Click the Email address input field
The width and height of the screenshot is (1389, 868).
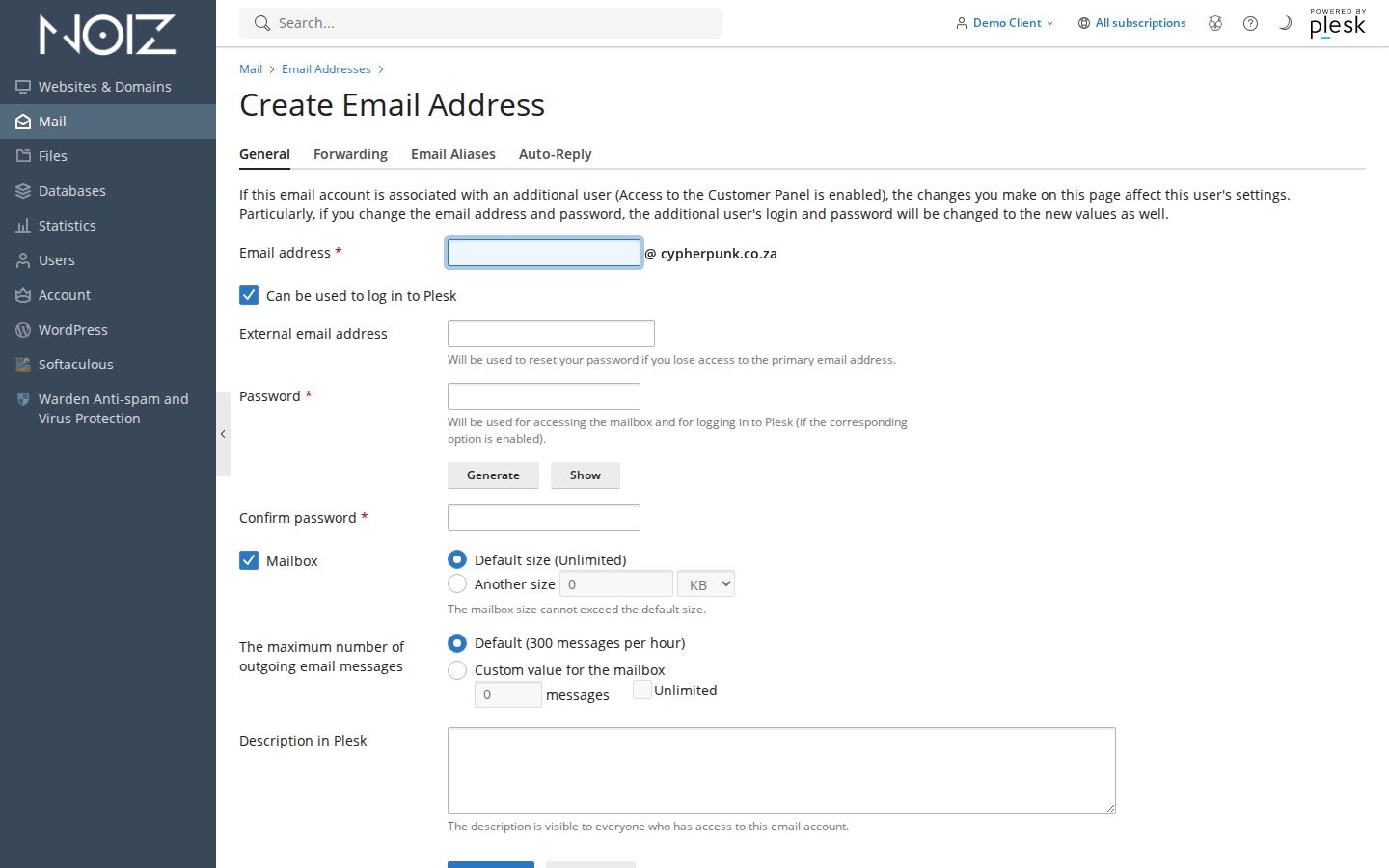click(x=544, y=253)
